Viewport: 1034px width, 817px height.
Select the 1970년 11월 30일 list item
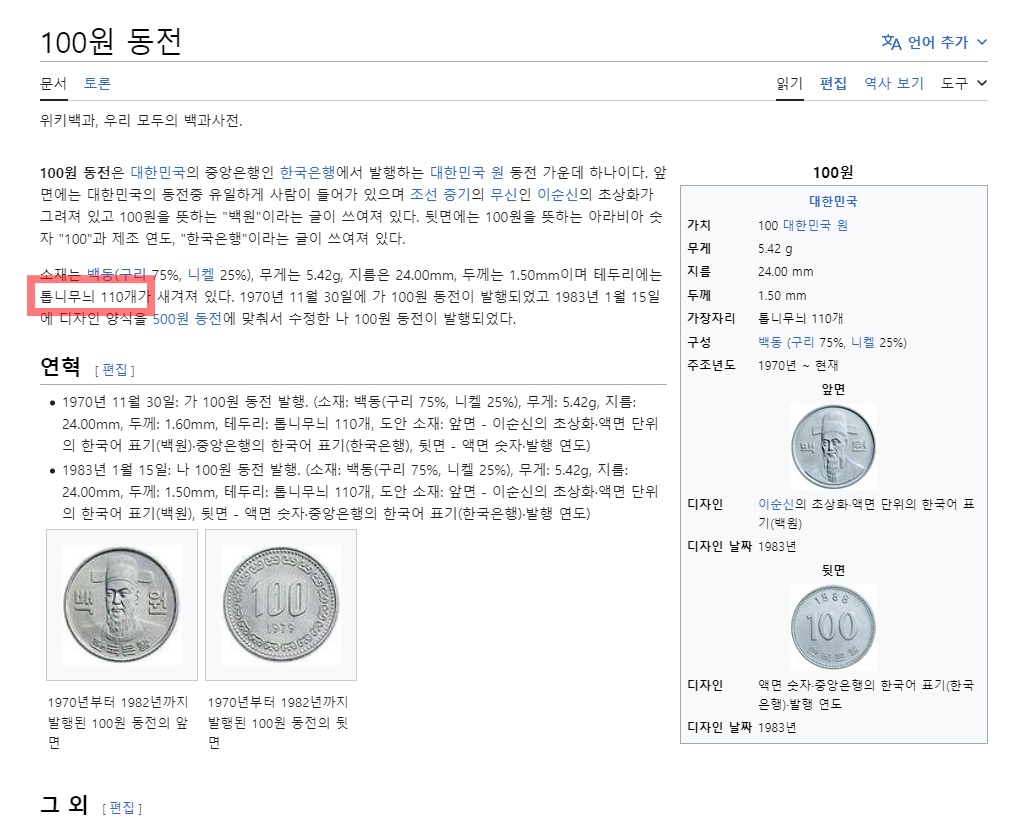[360, 424]
